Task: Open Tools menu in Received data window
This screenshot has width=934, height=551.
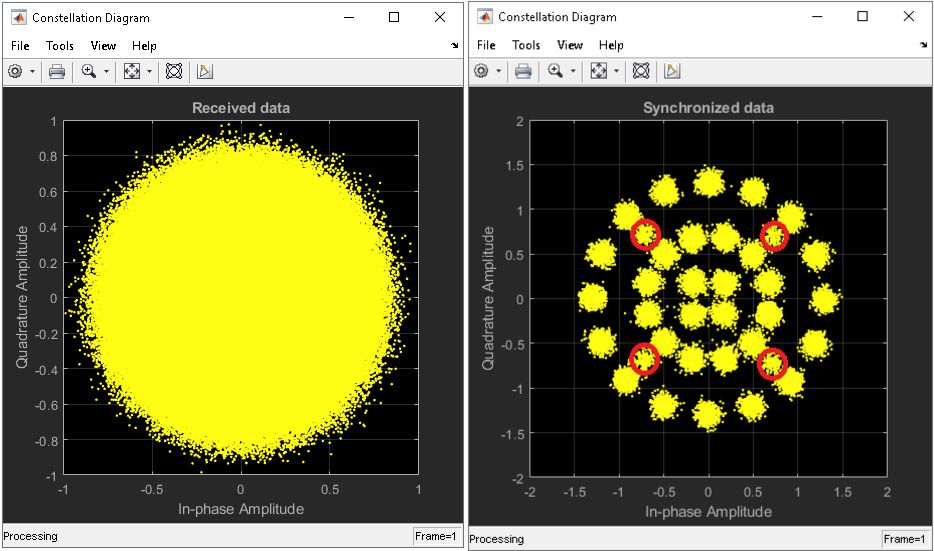Action: click(x=60, y=45)
